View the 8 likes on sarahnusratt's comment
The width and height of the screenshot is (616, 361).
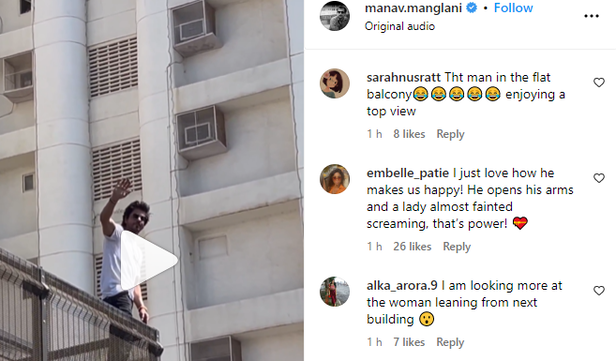coord(409,134)
